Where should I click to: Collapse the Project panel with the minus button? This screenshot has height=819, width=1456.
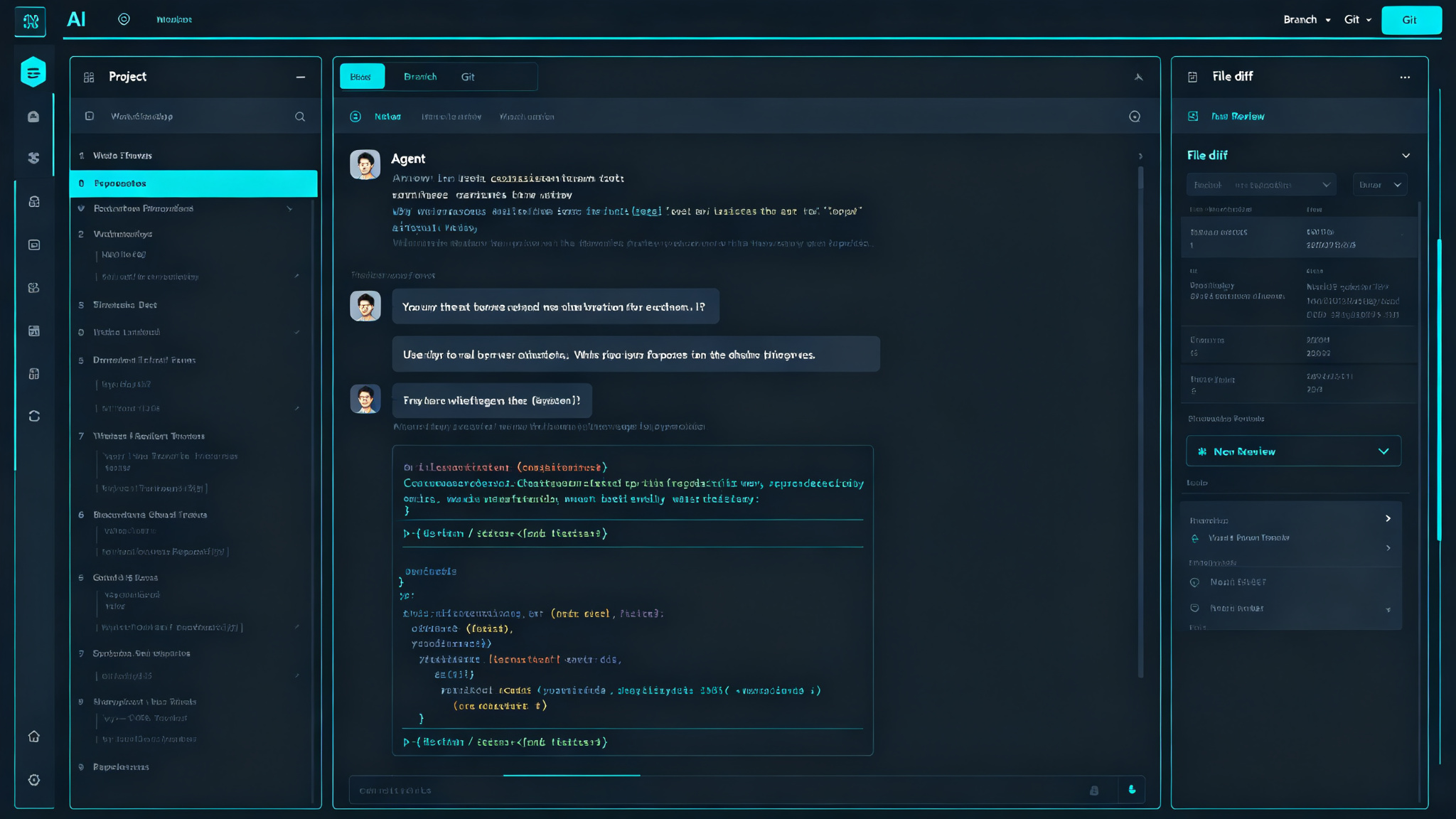tap(301, 77)
